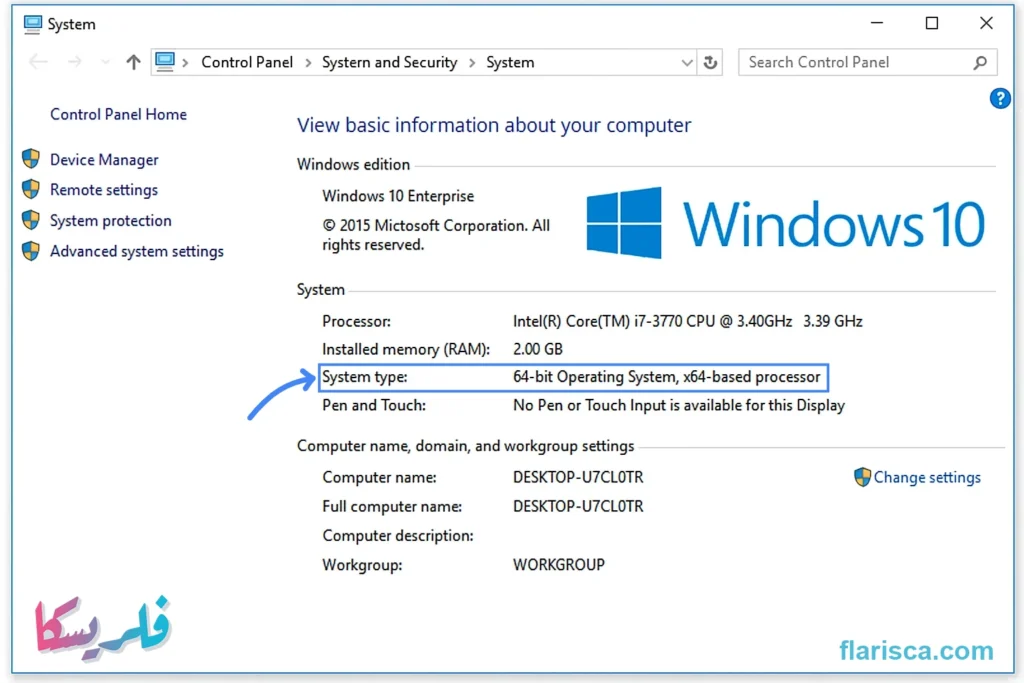Open System and Security breadcrumb
Image resolution: width=1024 pixels, height=683 pixels.
point(389,62)
